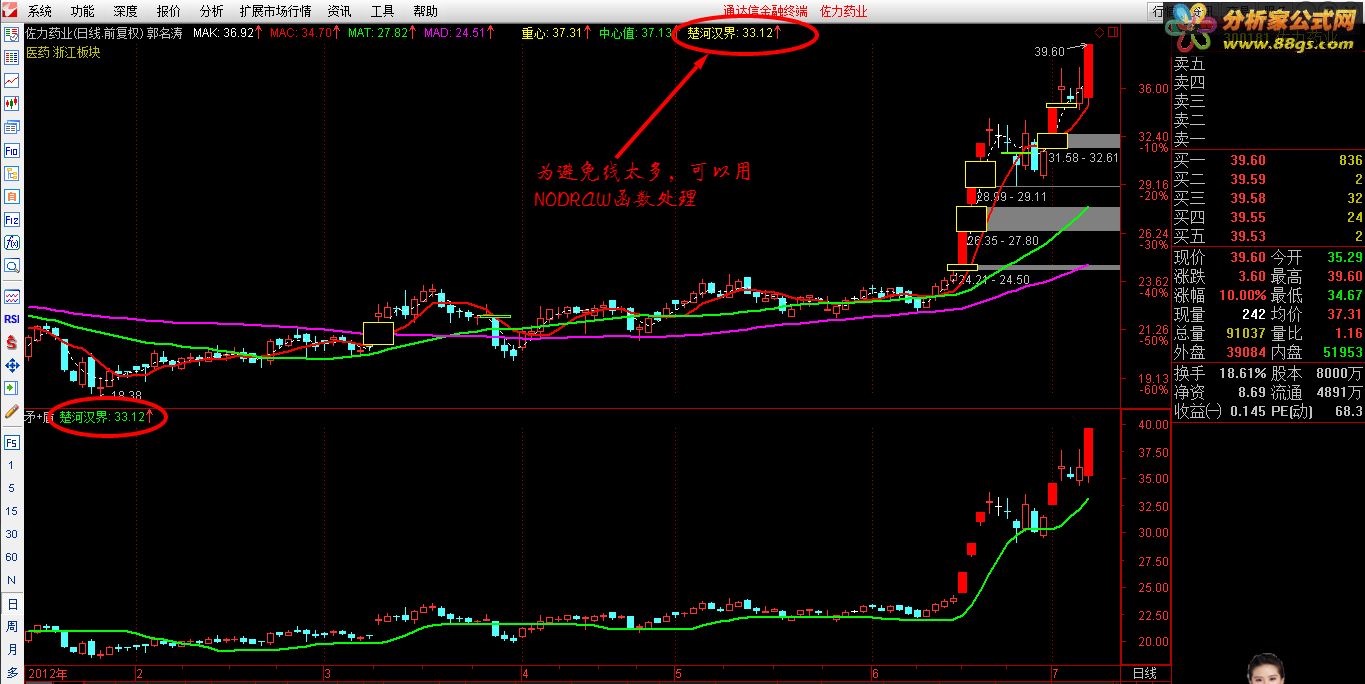The image size is (1365, 684).
Task: Click the 日线 label at bottom right
Action: tap(1144, 673)
